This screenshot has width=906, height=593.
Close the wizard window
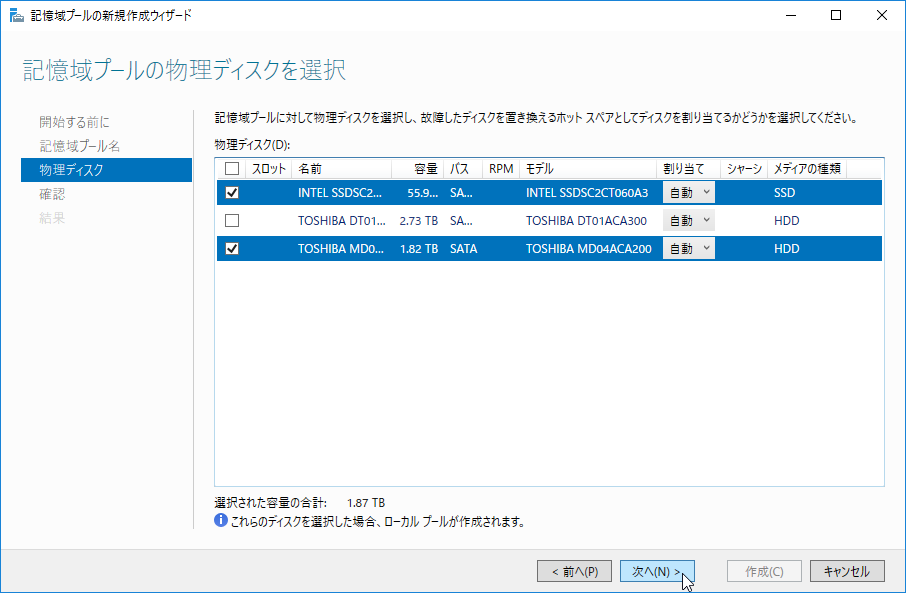point(881,15)
